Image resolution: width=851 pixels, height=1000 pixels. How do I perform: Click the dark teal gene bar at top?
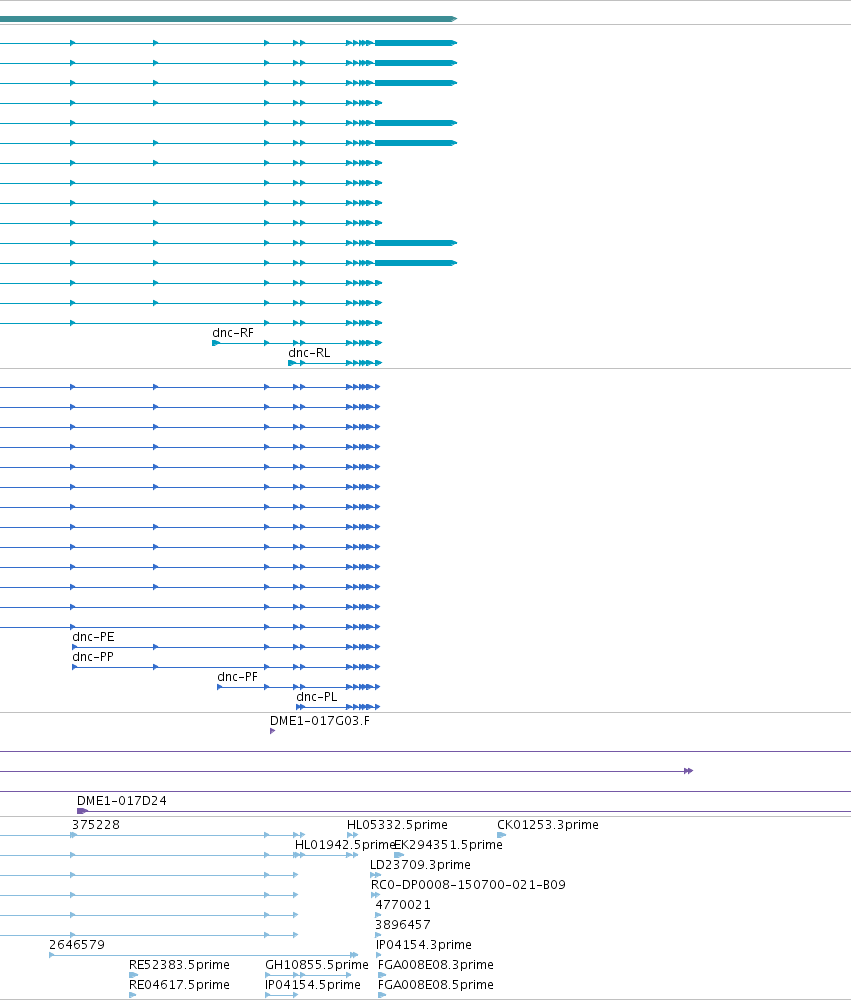click(227, 19)
